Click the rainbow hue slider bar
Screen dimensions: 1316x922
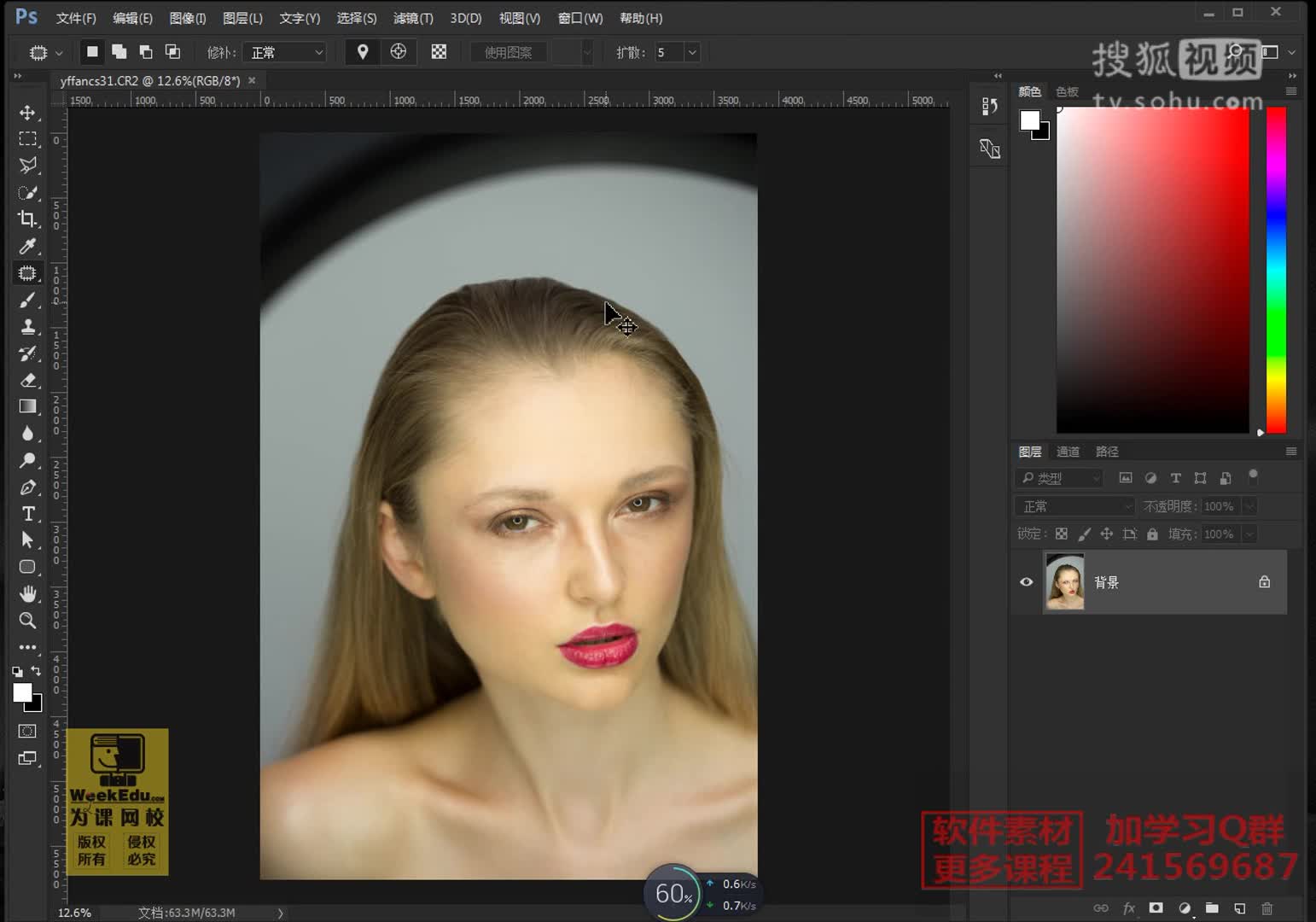tap(1276, 270)
